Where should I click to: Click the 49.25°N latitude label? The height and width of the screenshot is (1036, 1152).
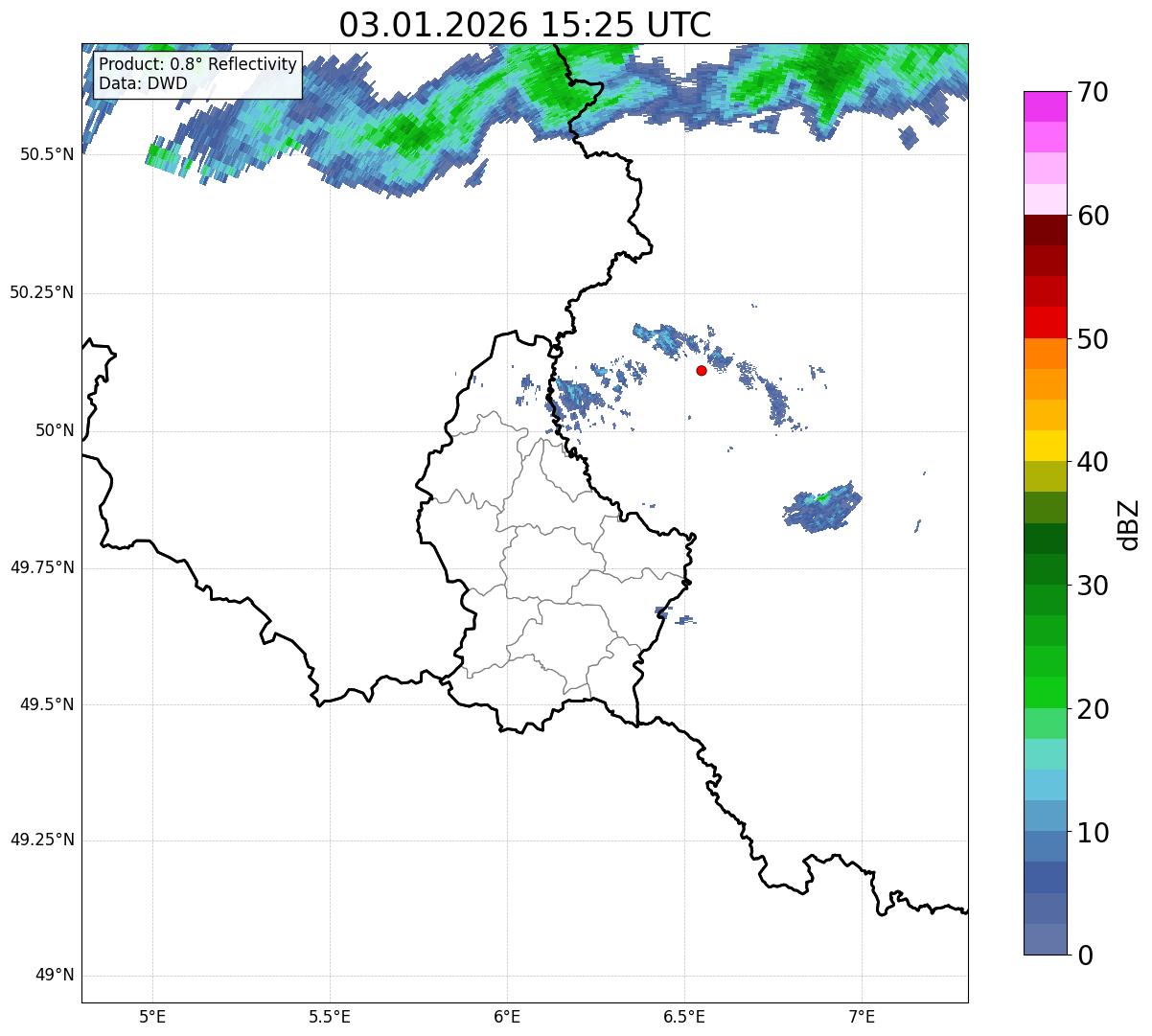41,840
